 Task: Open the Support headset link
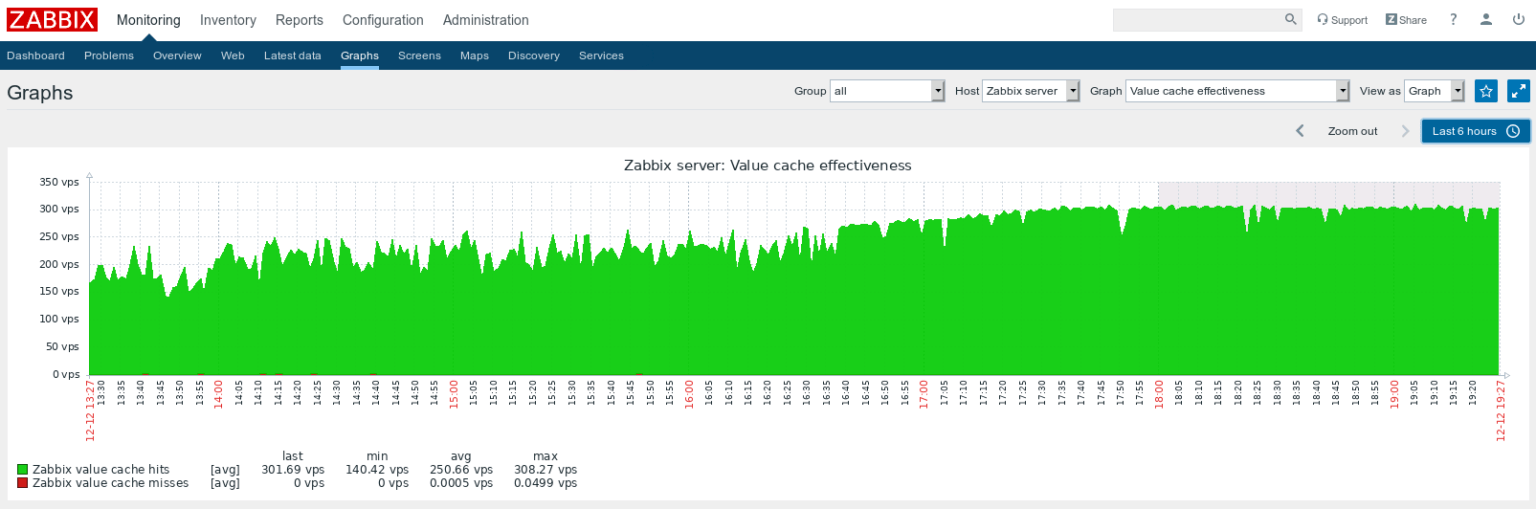coord(1342,20)
